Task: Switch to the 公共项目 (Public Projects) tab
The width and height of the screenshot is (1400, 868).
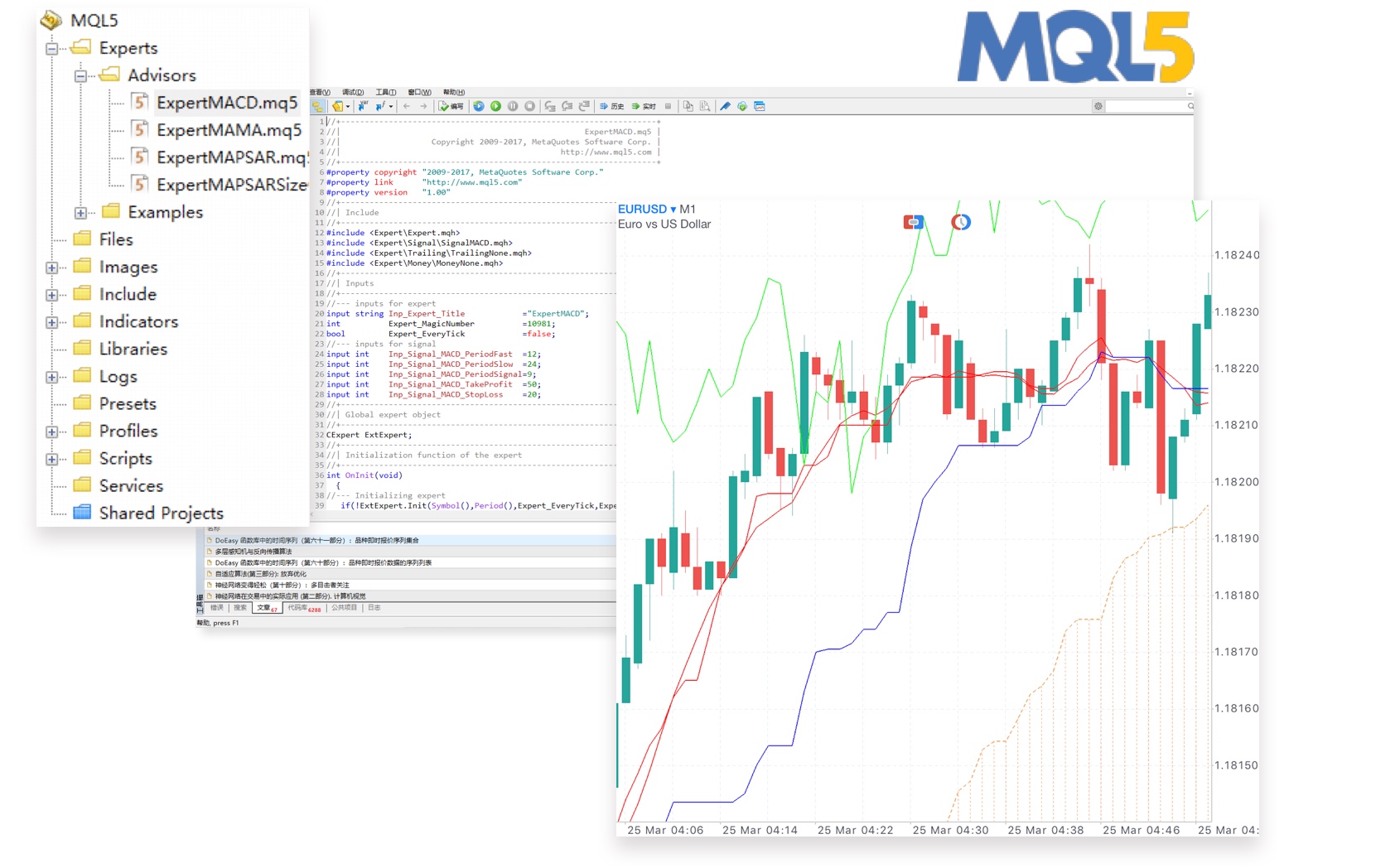Action: click(x=344, y=608)
